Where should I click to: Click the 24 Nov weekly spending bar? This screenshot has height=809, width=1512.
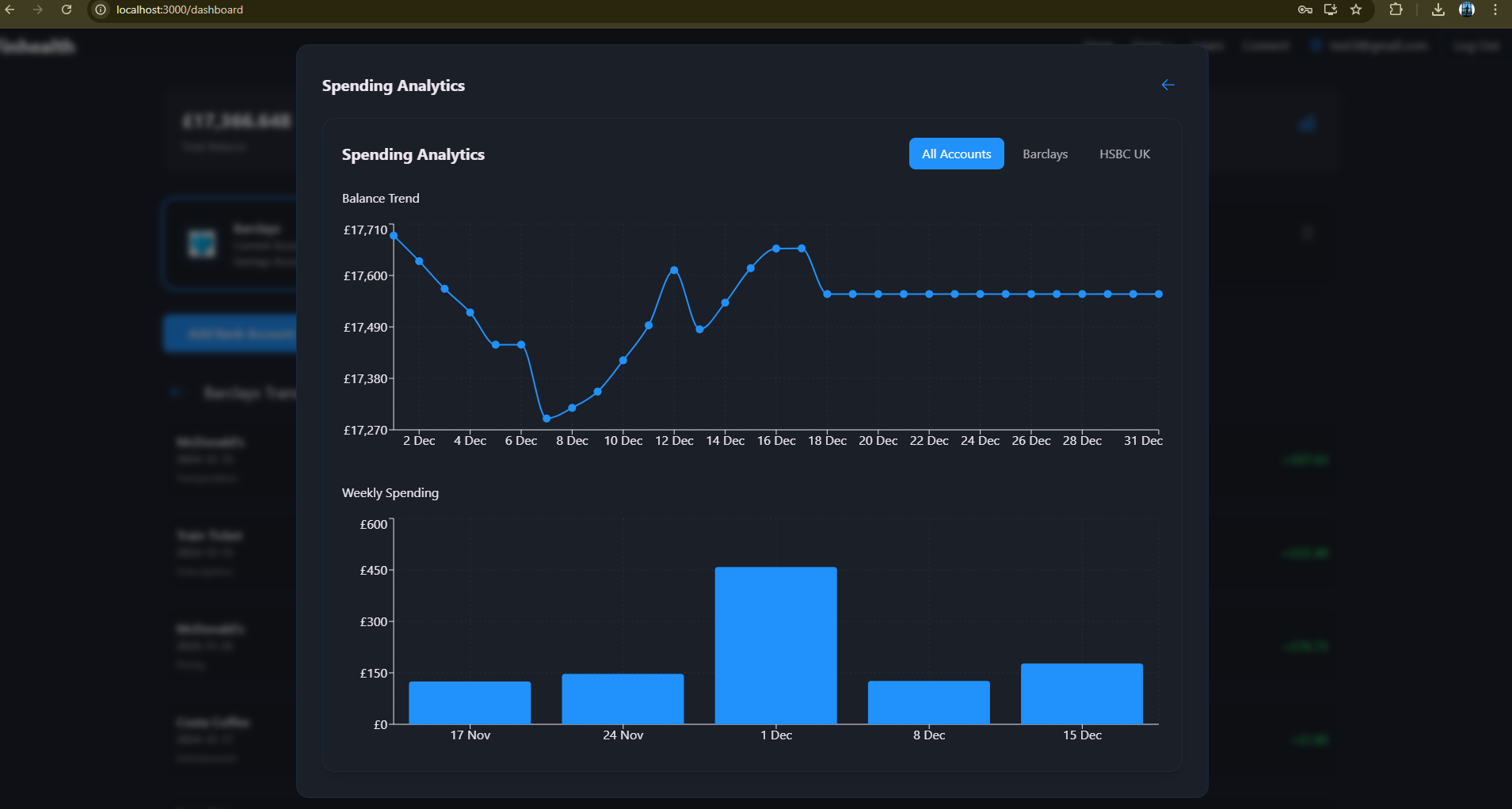point(623,699)
